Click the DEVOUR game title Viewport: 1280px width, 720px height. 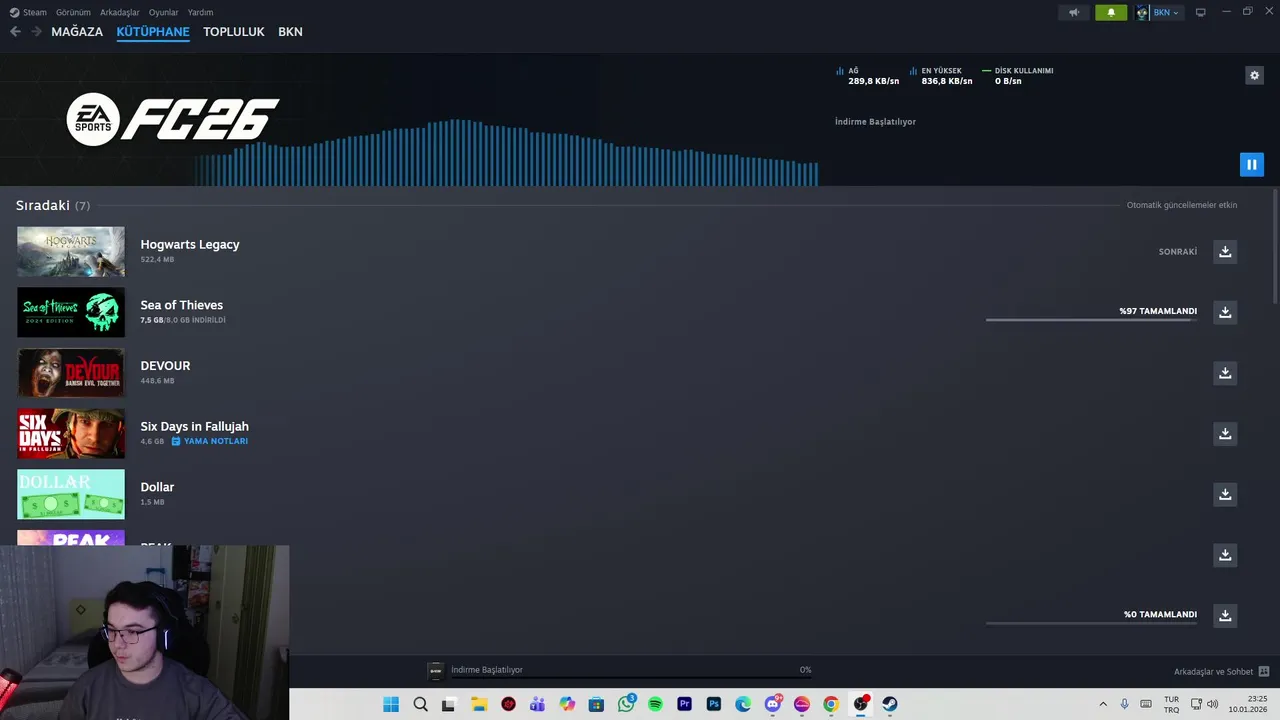point(165,366)
